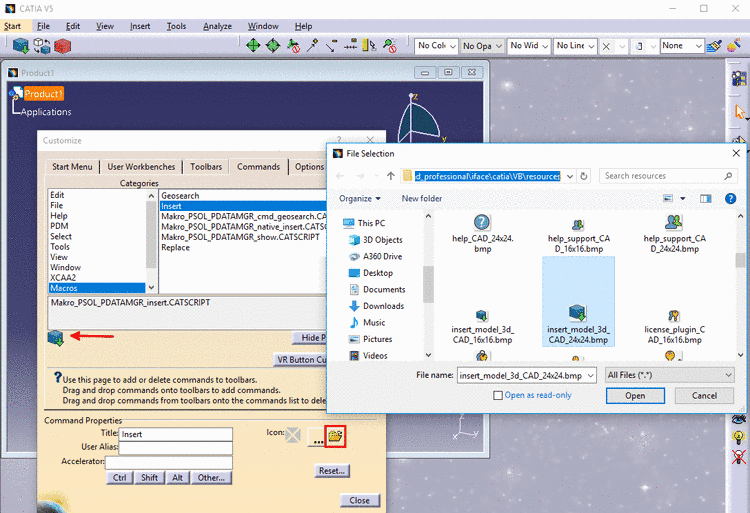Screen dimensions: 750x513
Task: Click the blue Insert command cube icon
Action: [55, 338]
